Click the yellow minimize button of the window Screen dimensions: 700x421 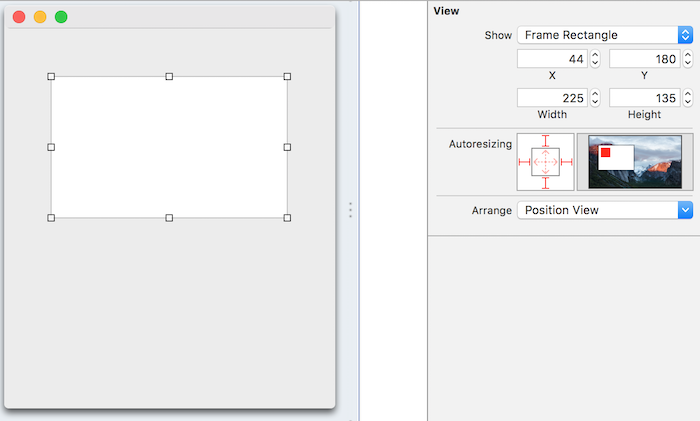[x=40, y=17]
